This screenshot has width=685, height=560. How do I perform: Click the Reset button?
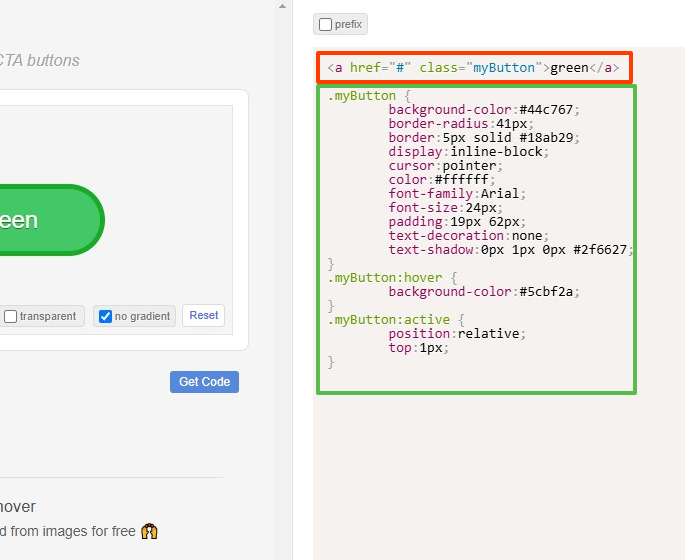(204, 315)
